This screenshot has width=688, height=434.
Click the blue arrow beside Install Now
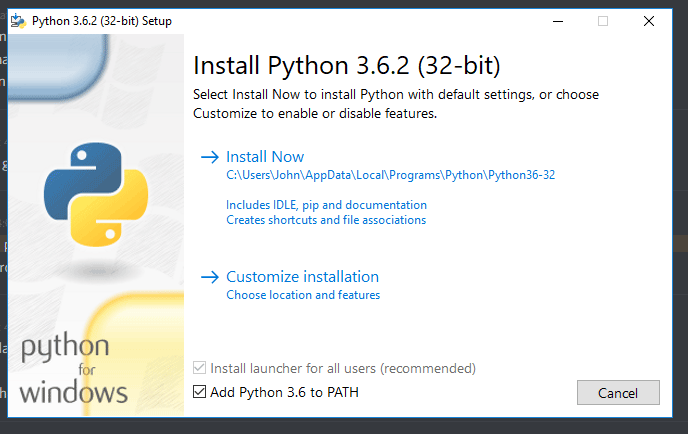[209, 157]
